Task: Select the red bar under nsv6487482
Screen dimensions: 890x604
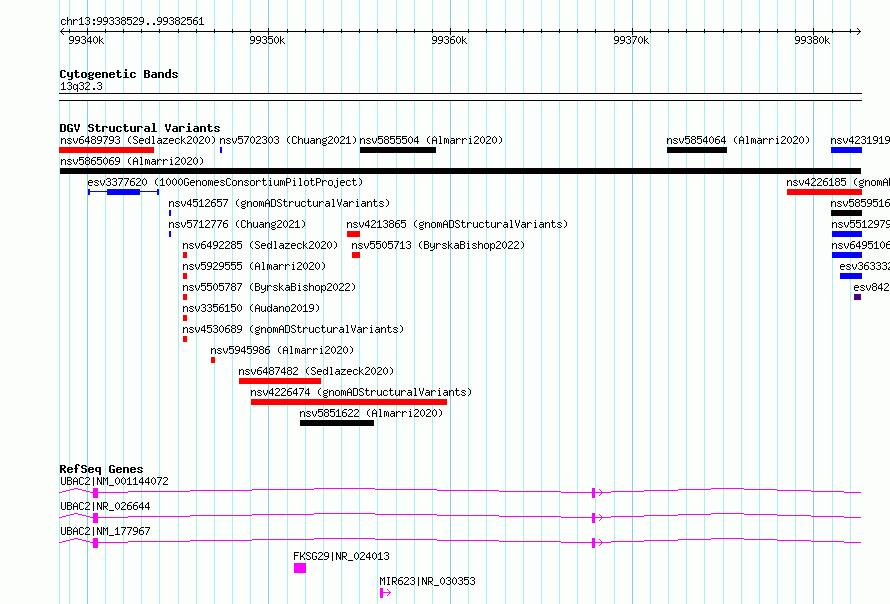Action: (x=280, y=381)
